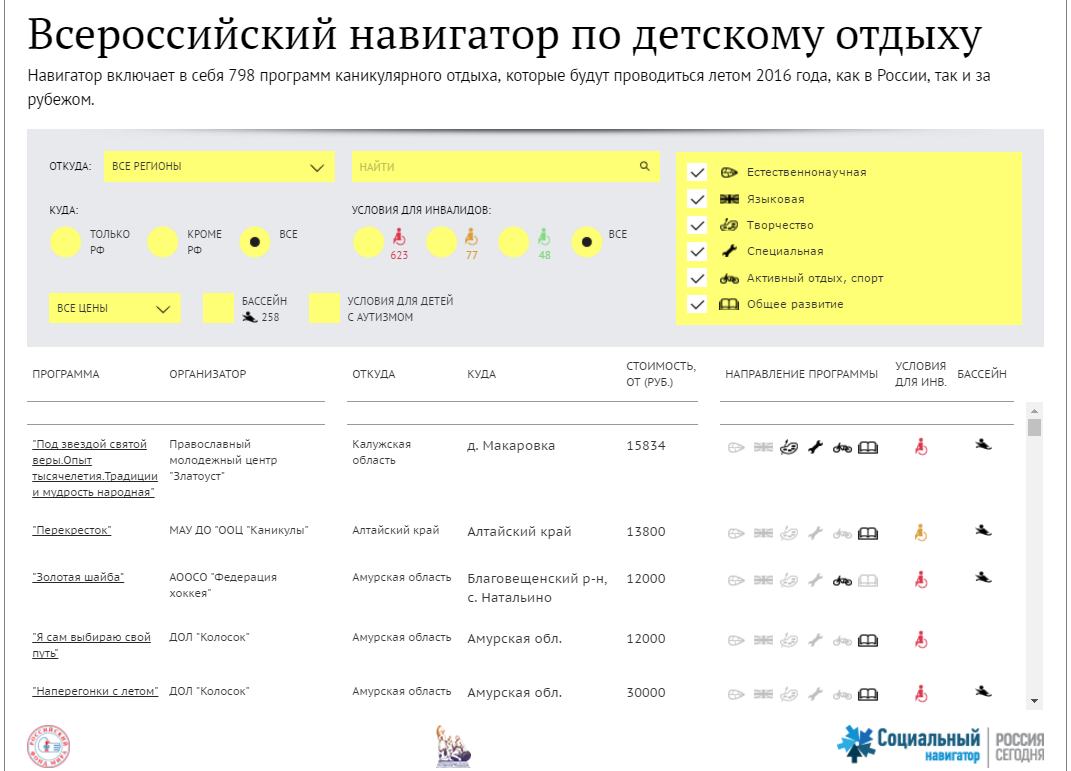Uncheck the Естественнонаучная checkbox

pos(697,172)
